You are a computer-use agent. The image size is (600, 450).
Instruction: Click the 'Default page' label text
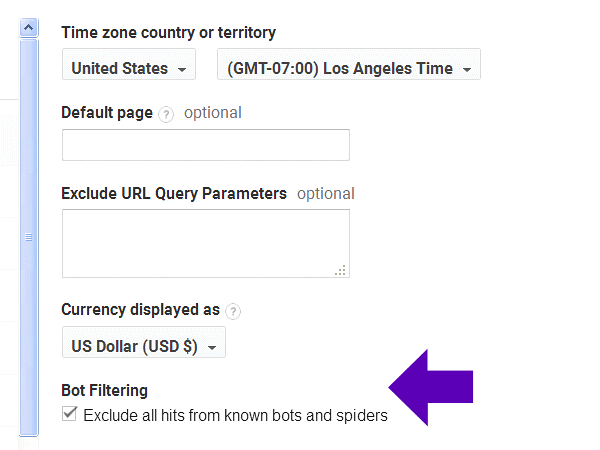(x=107, y=113)
